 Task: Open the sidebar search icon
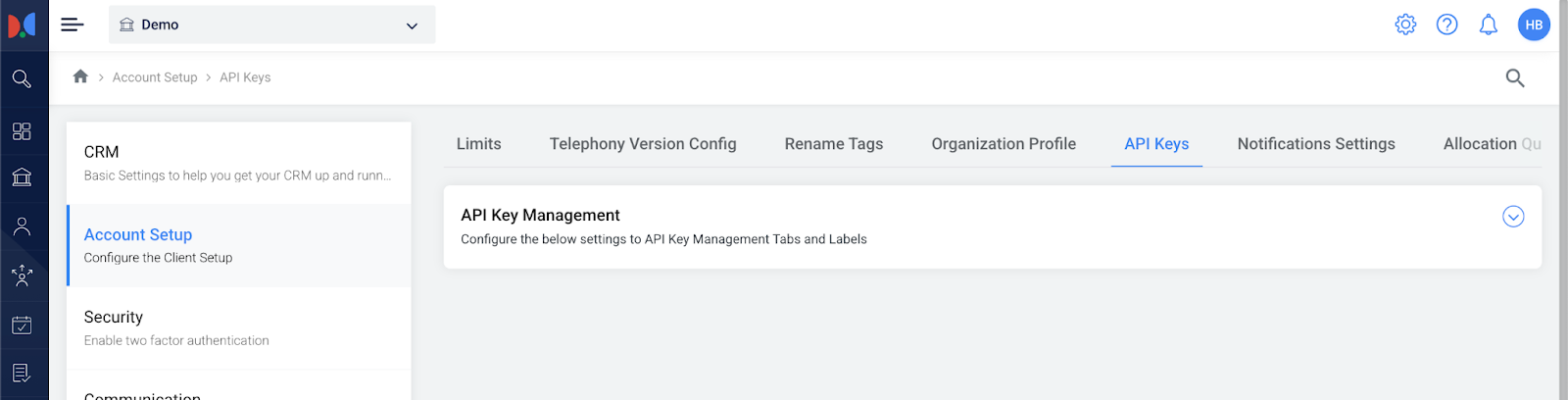pyautogui.click(x=22, y=78)
